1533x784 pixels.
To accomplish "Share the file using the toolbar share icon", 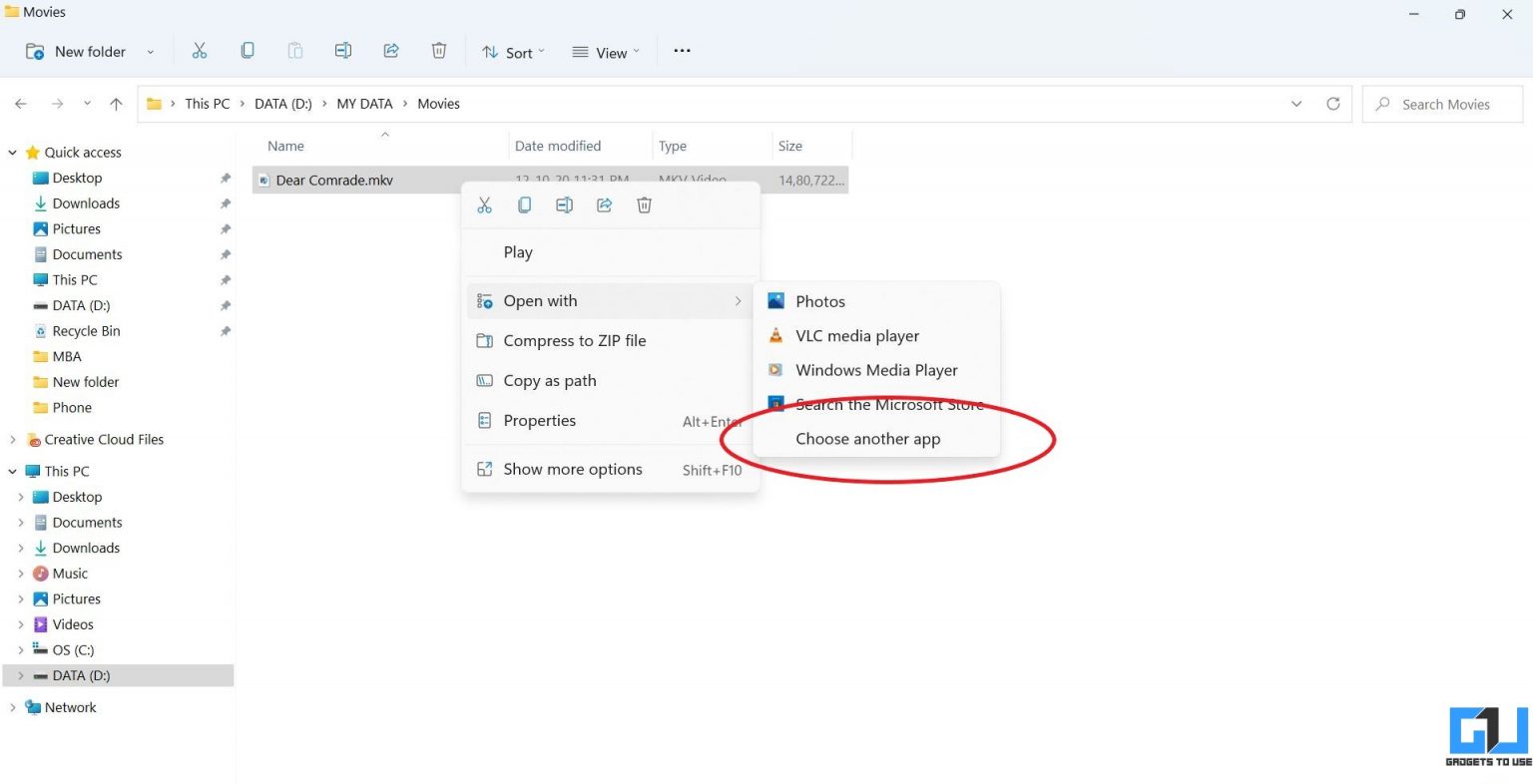I will 390,50.
